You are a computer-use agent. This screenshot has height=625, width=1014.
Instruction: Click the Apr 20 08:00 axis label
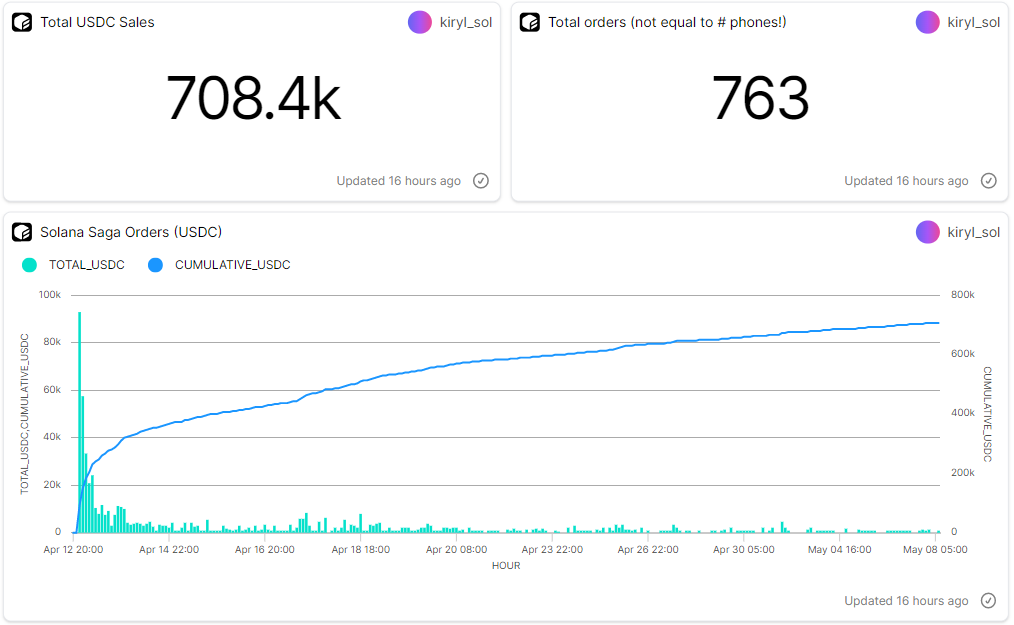tap(457, 550)
